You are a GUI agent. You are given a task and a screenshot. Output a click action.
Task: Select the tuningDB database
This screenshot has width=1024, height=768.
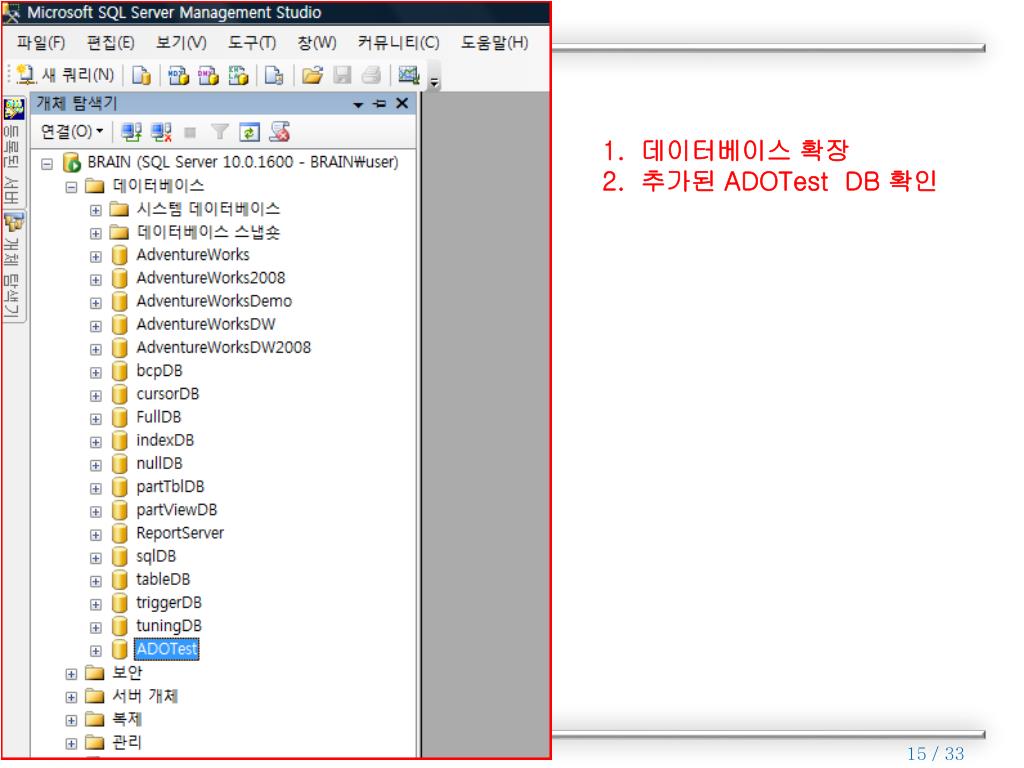click(x=168, y=626)
